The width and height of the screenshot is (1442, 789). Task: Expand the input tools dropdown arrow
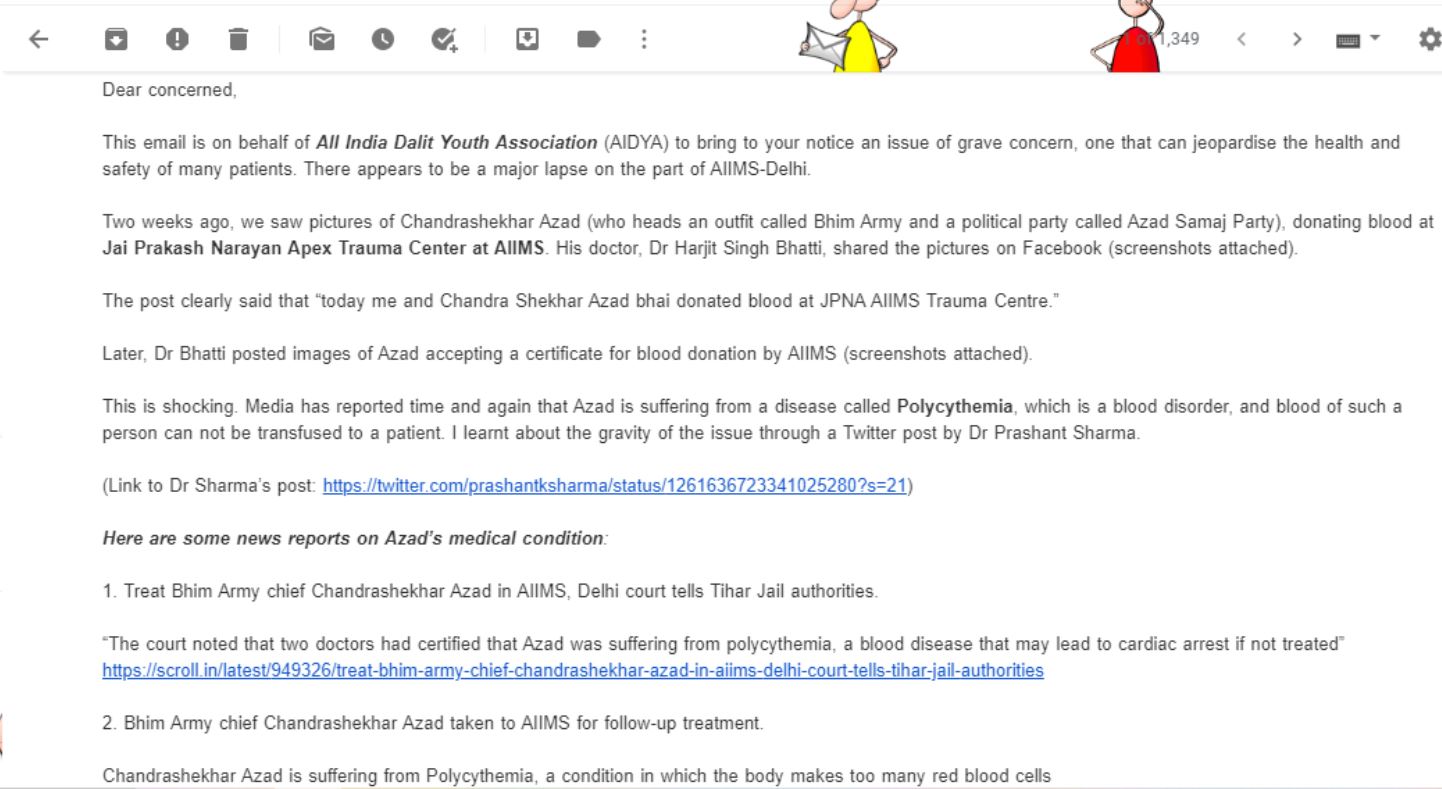(x=1374, y=39)
